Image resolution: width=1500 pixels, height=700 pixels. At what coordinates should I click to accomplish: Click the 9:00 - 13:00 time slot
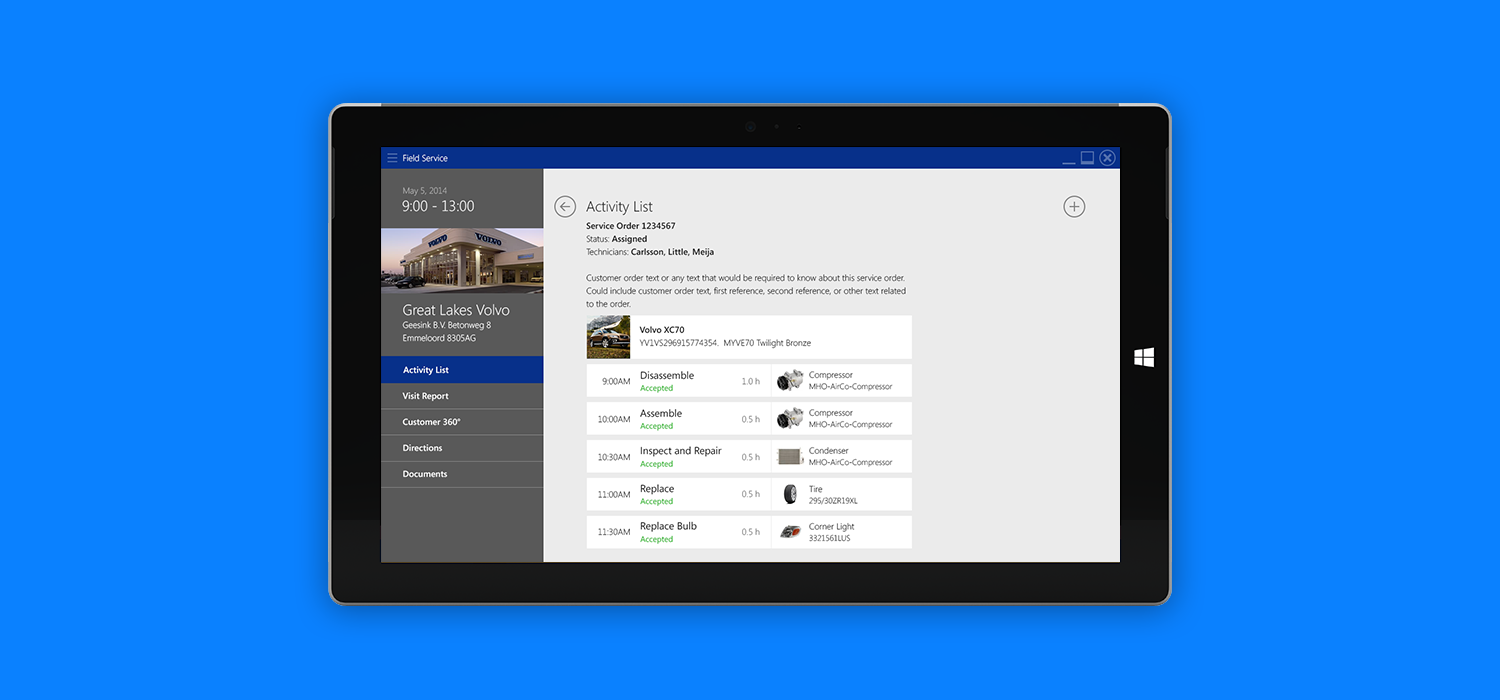(x=438, y=206)
